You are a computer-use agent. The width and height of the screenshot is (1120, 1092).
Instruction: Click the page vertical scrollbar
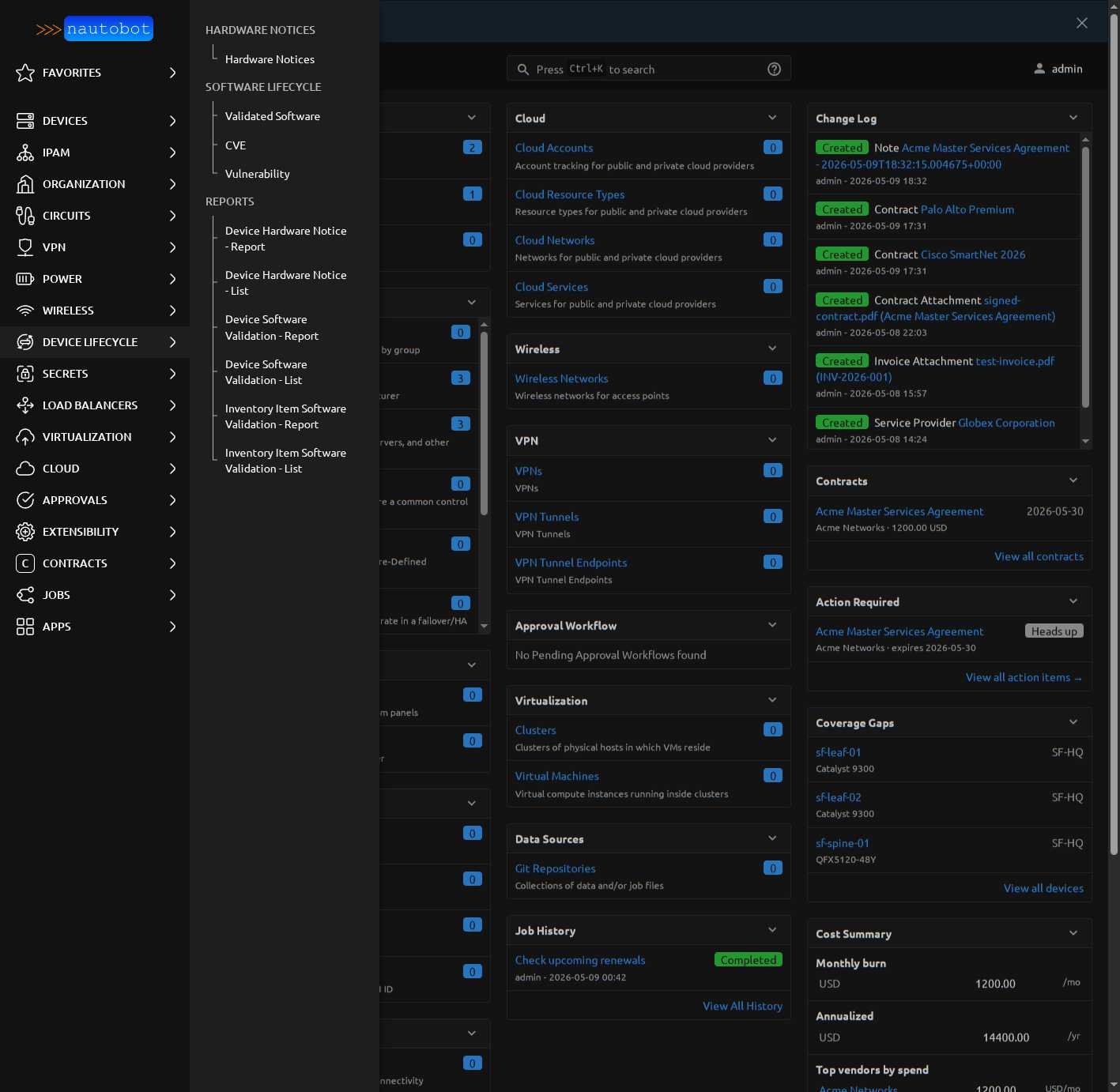(x=1114, y=435)
